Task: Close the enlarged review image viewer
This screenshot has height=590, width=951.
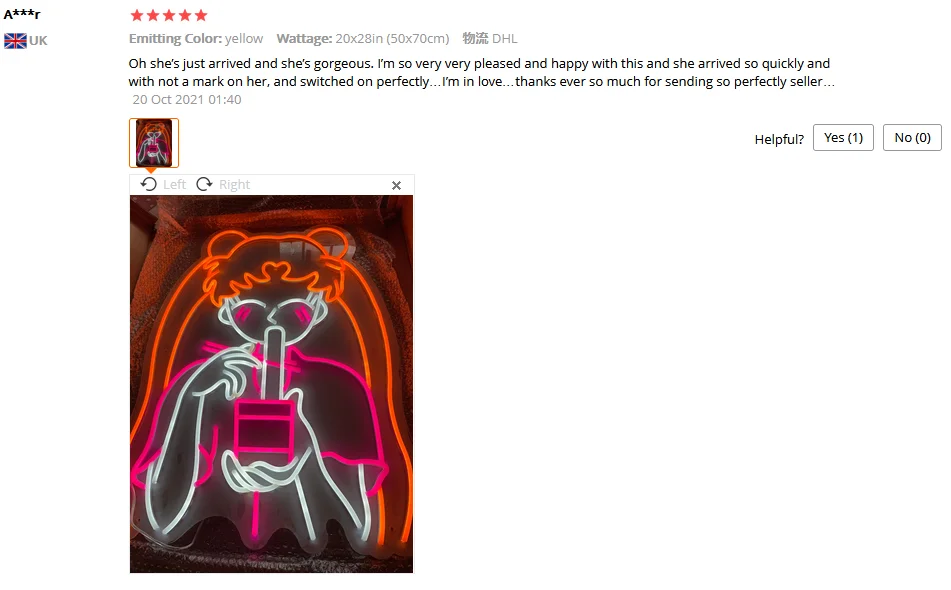Action: pyautogui.click(x=396, y=185)
